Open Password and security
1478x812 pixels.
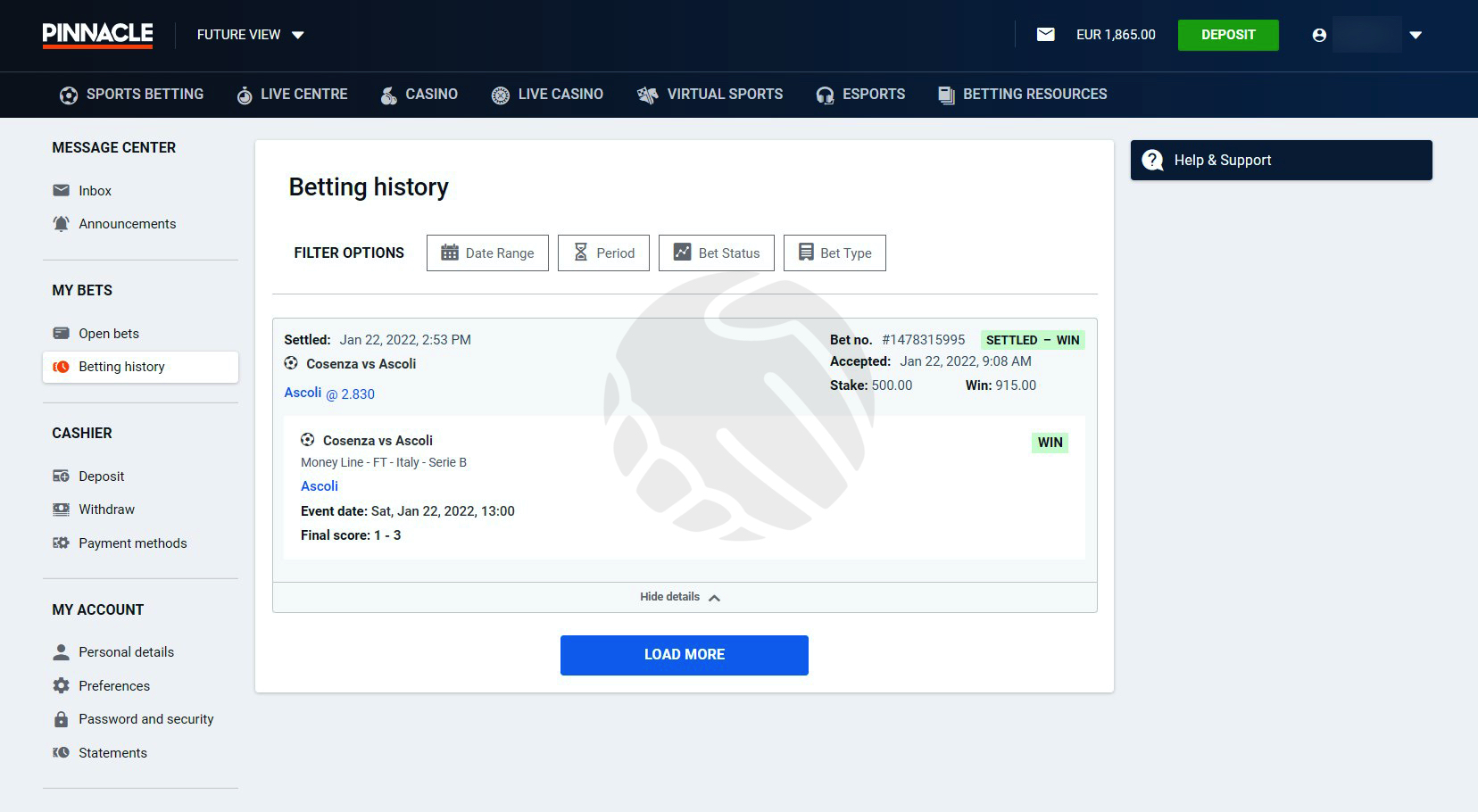(x=145, y=719)
